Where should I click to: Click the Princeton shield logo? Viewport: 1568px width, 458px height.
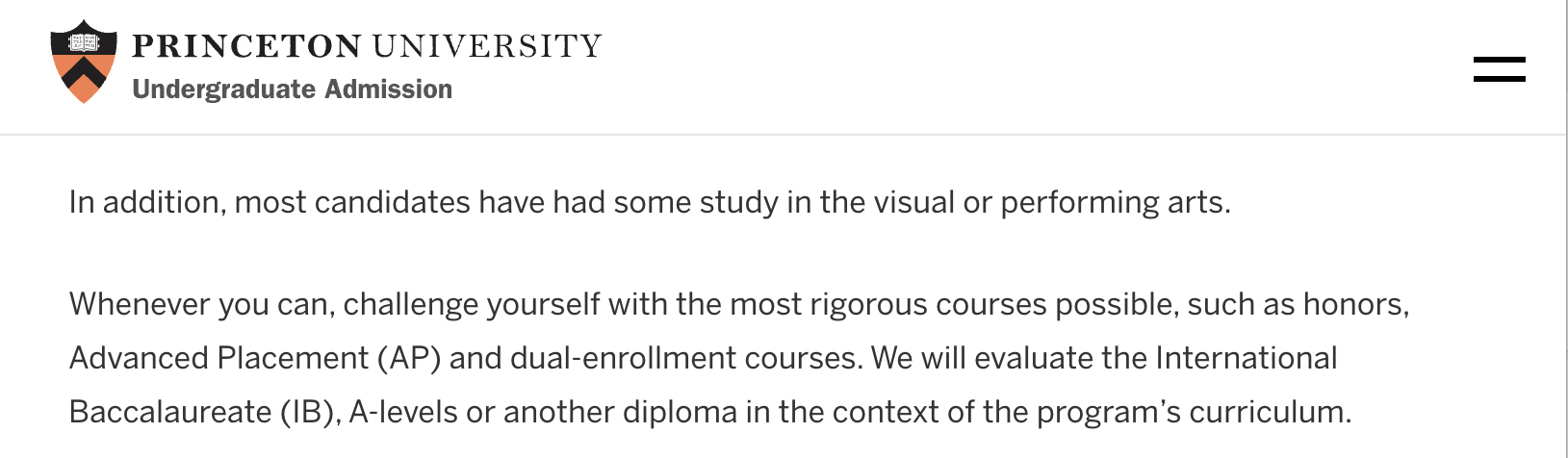click(84, 62)
